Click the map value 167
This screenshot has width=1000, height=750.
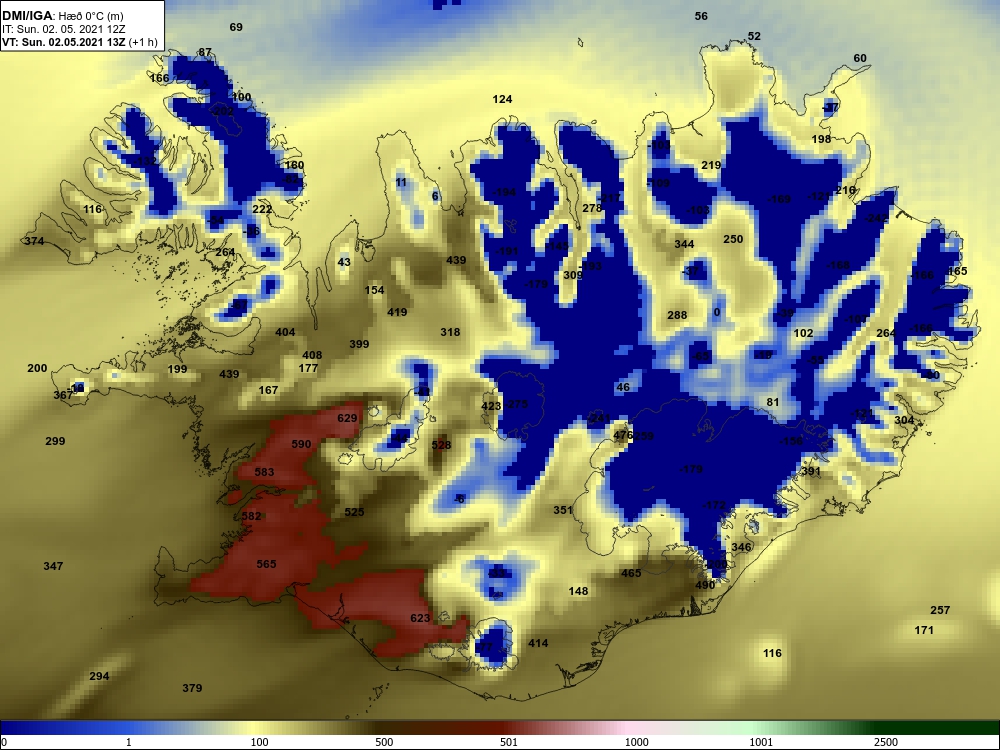click(x=268, y=390)
